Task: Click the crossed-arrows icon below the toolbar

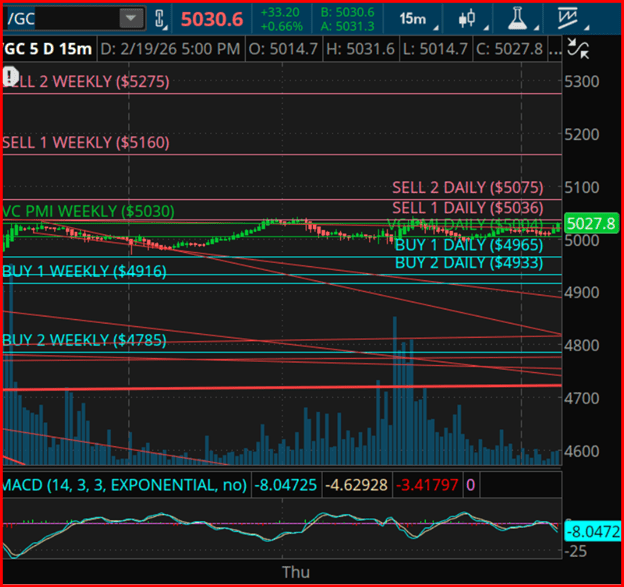Action: tap(577, 48)
